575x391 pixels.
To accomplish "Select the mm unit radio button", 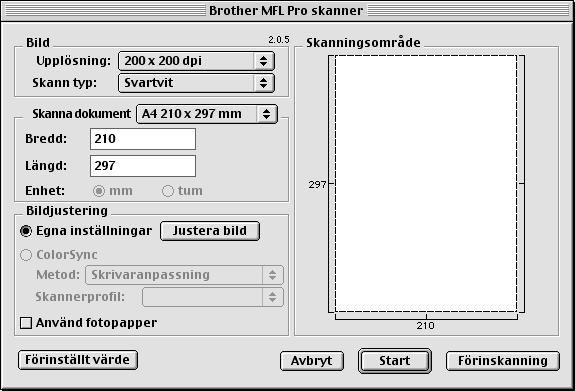I will (99, 191).
